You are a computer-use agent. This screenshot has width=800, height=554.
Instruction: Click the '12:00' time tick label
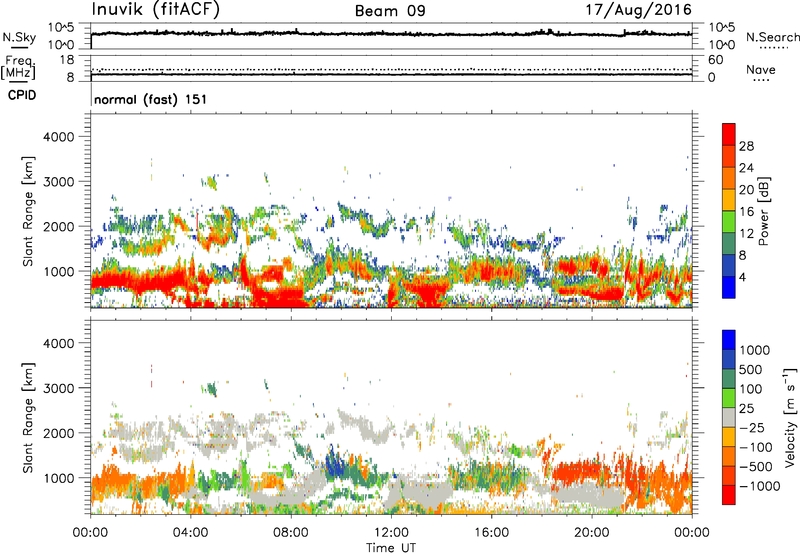click(x=391, y=533)
